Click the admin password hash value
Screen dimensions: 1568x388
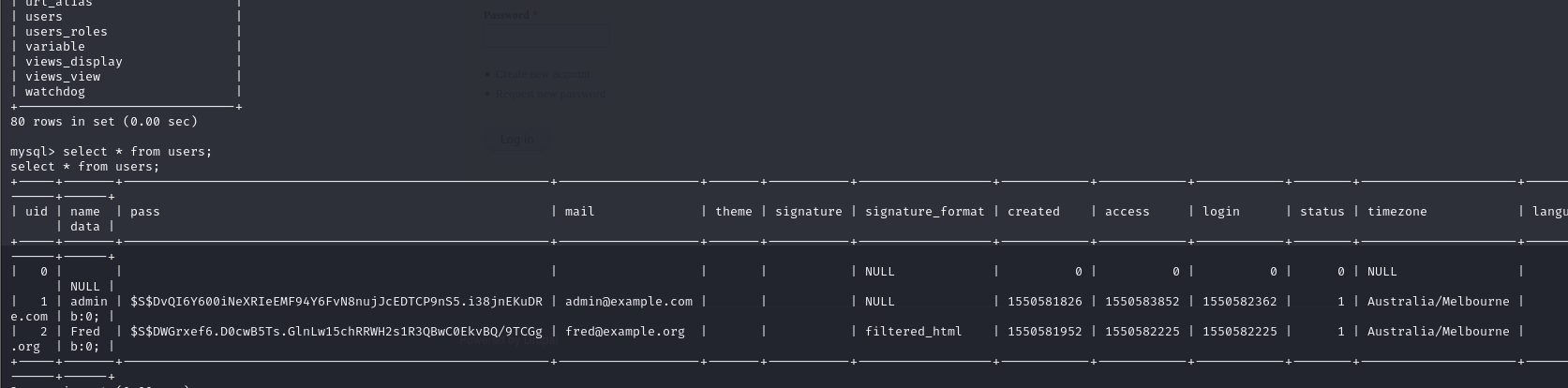pos(336,302)
